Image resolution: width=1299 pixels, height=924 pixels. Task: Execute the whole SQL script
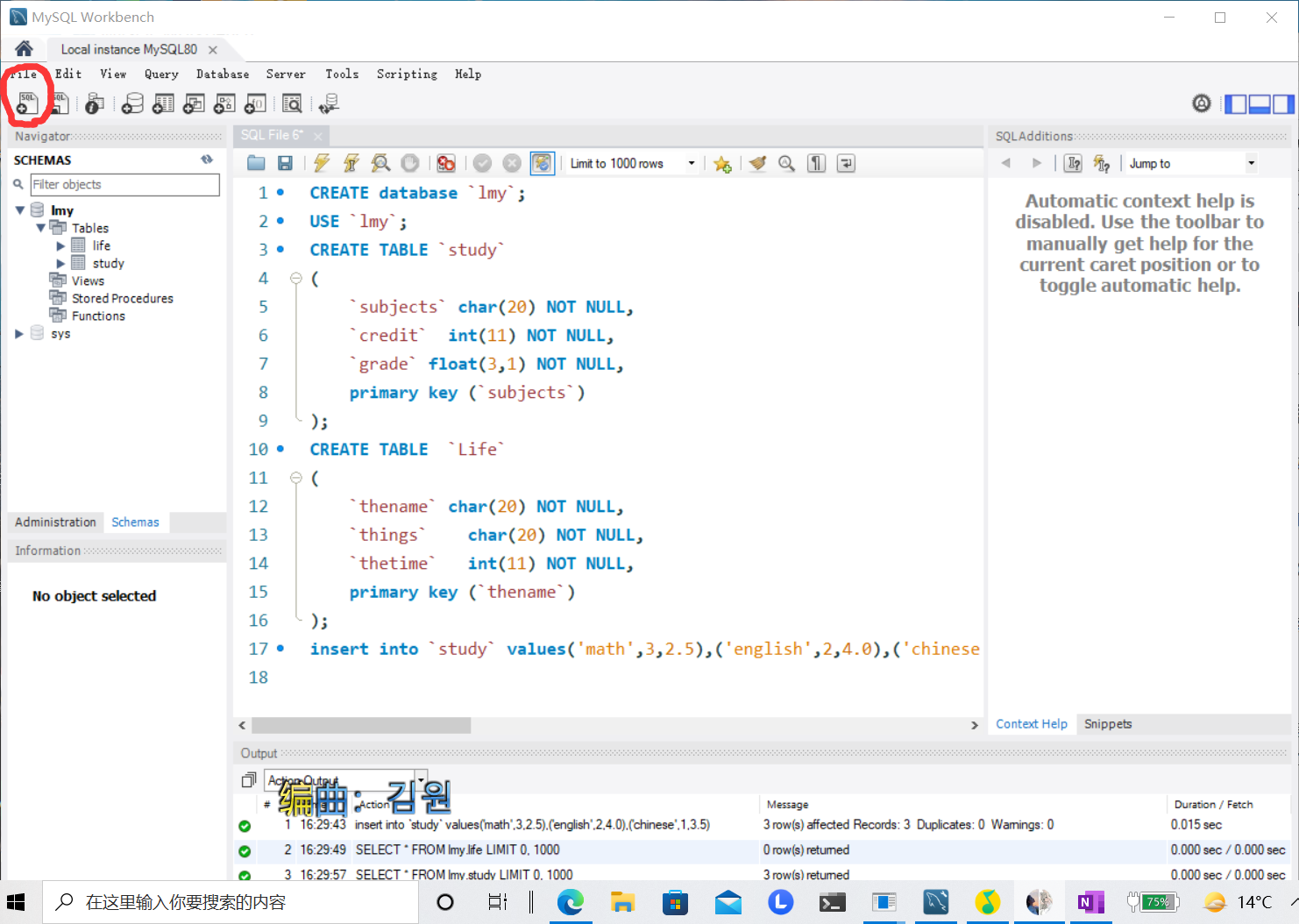pos(322,163)
